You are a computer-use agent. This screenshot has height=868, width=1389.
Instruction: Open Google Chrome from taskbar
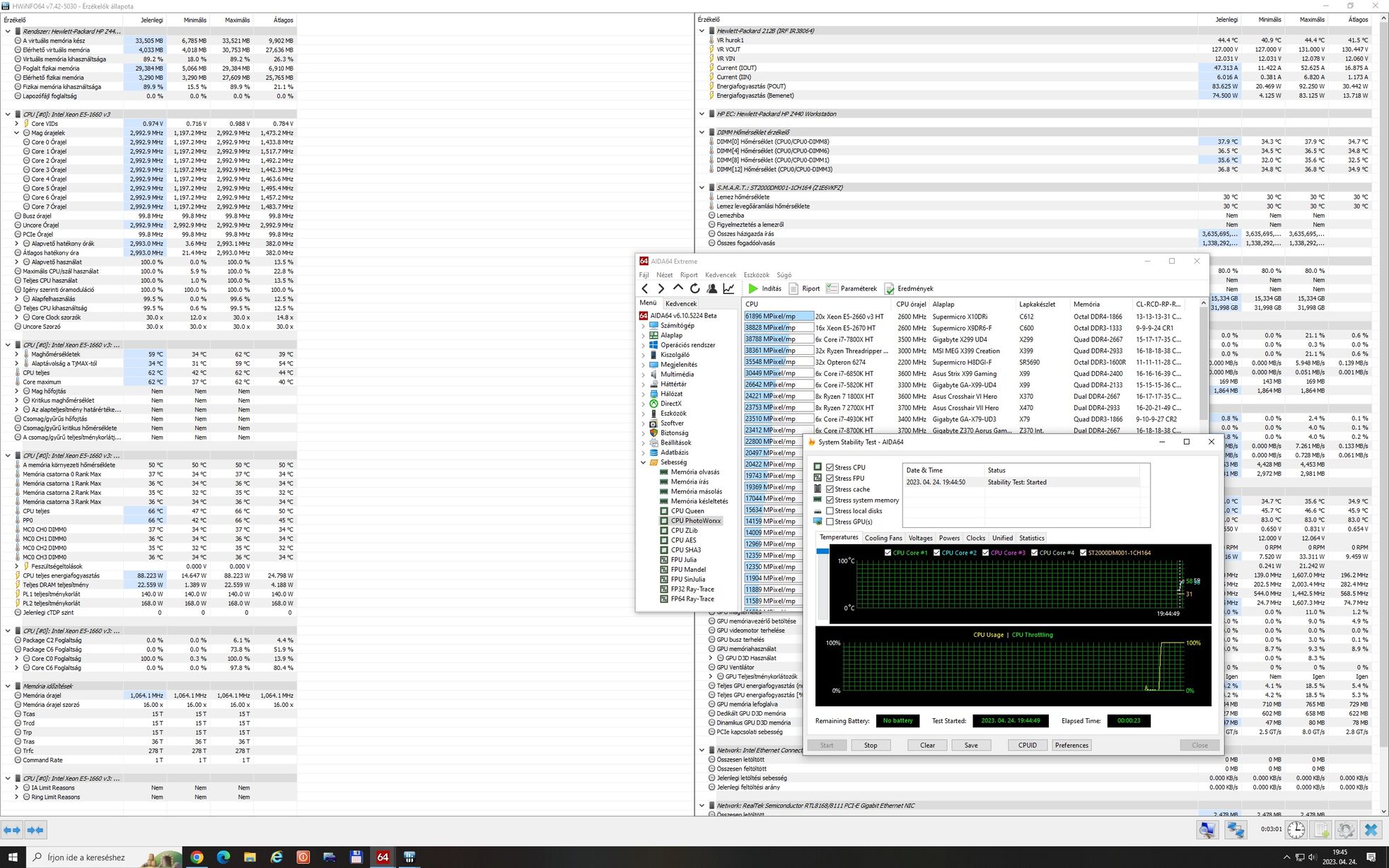click(197, 857)
